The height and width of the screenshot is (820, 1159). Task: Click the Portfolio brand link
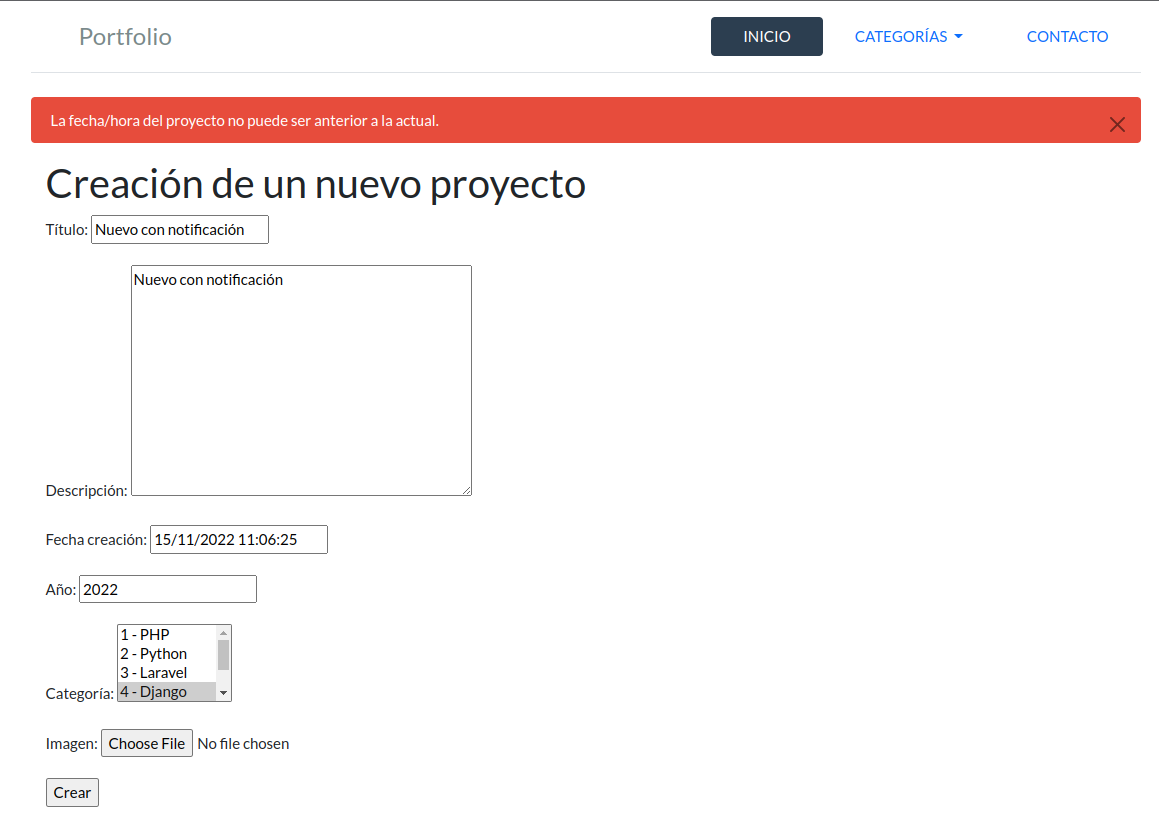(x=125, y=37)
